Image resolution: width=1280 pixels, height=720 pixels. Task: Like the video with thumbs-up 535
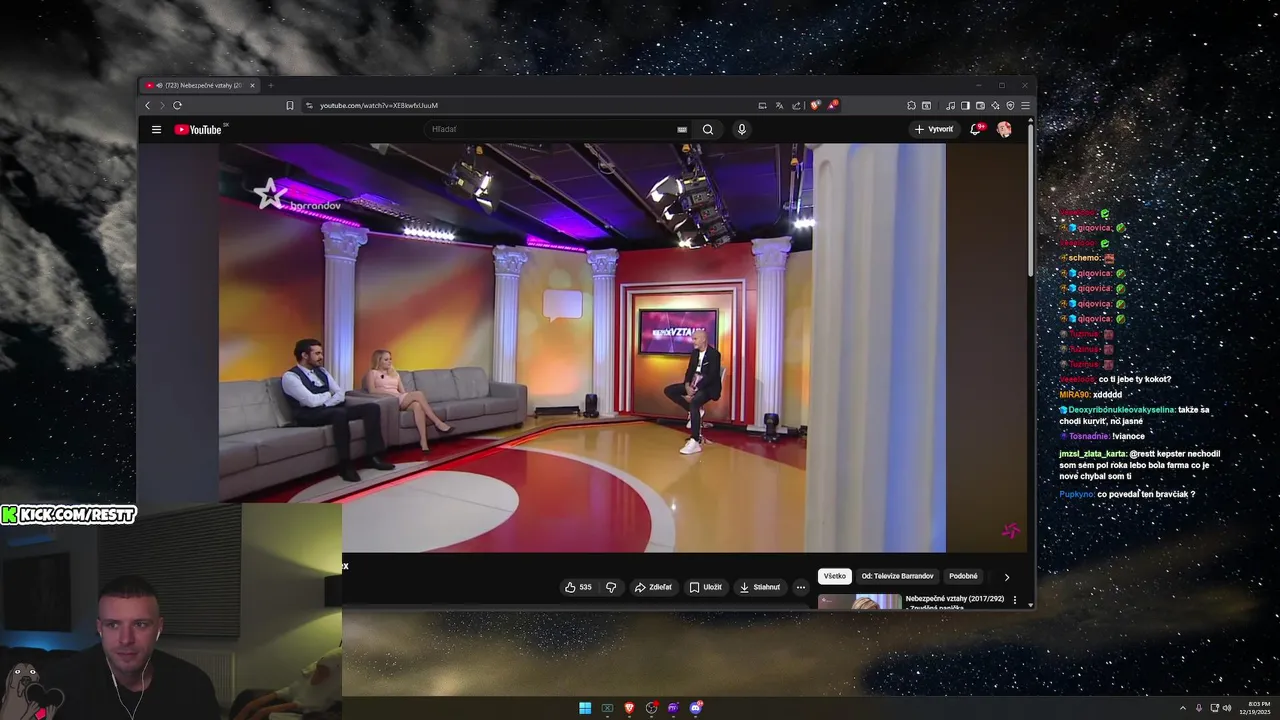click(578, 587)
